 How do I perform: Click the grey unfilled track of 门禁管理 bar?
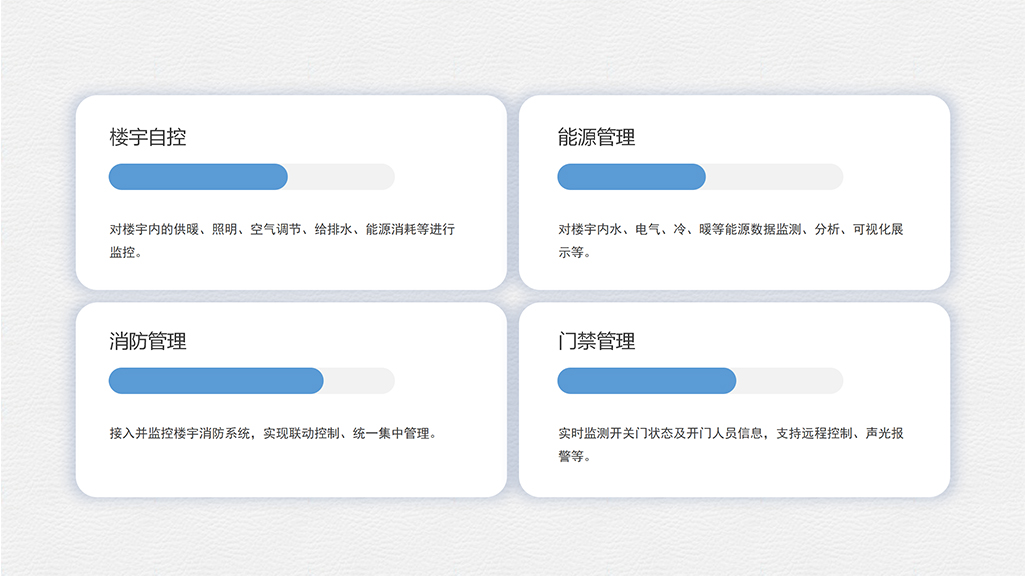click(790, 381)
